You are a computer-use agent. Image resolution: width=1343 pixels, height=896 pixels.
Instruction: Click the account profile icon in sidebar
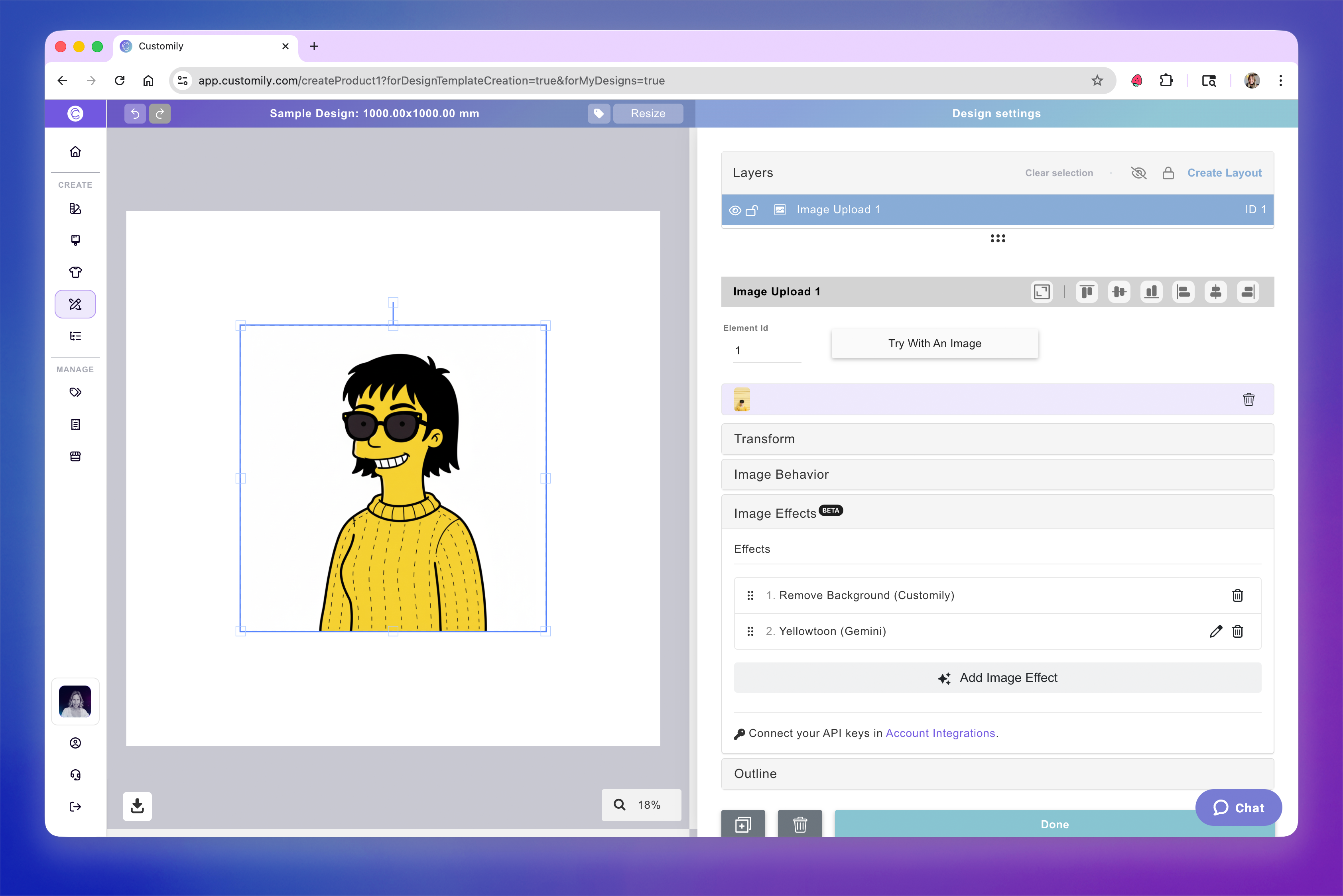75,743
